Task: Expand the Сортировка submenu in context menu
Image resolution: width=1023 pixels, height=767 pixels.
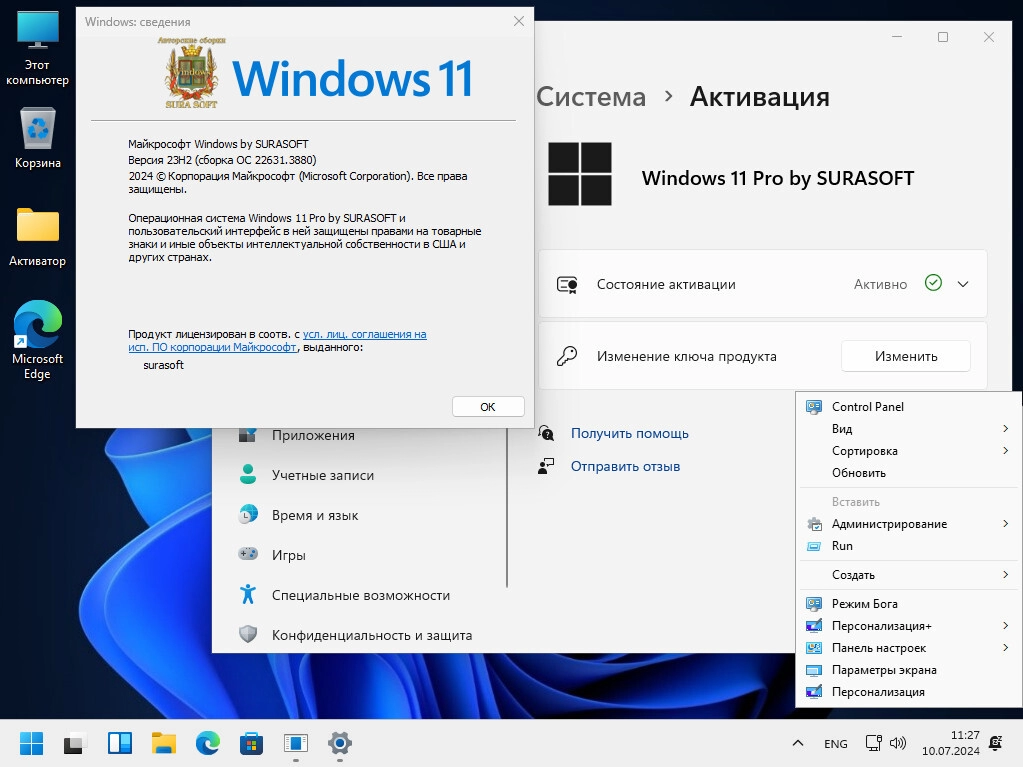Action: click(864, 451)
